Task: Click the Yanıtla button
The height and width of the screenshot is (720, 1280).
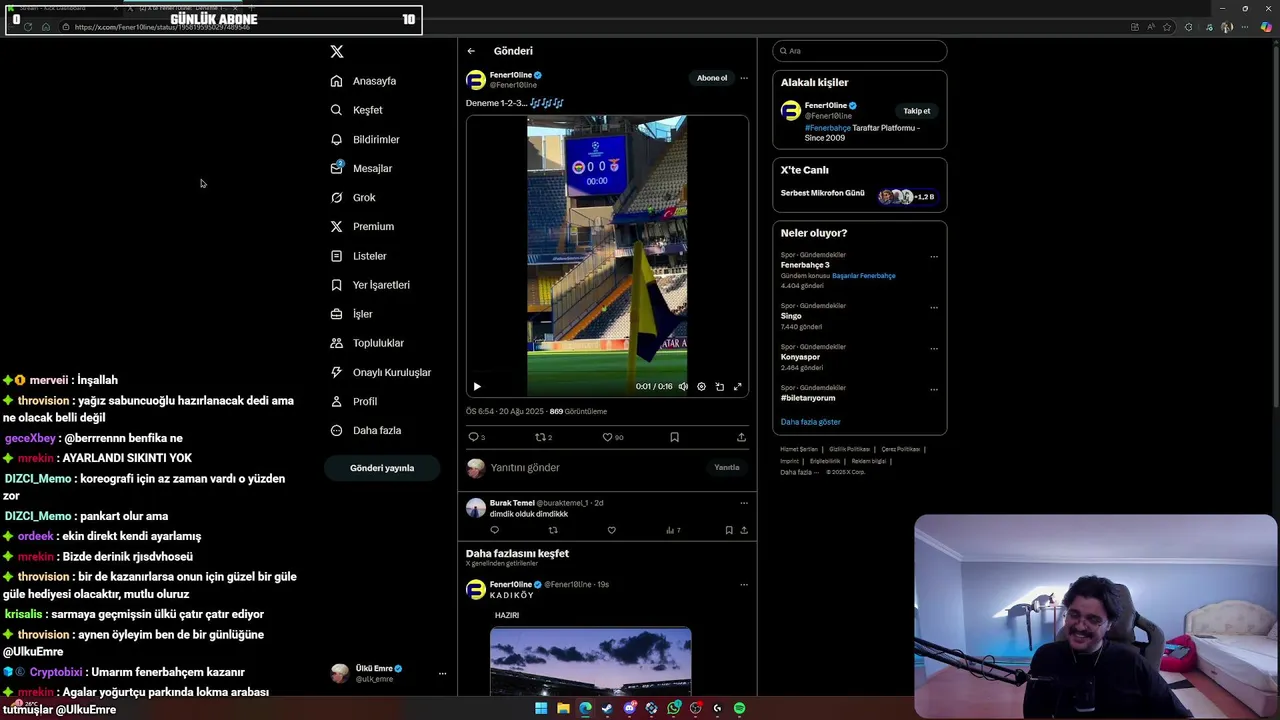Action: click(x=727, y=468)
